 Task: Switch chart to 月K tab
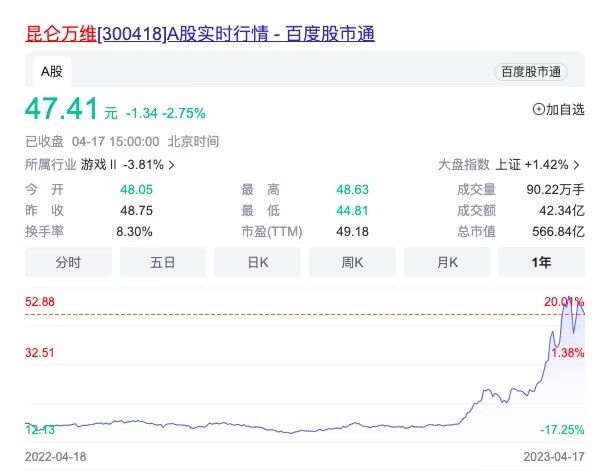[x=447, y=262]
